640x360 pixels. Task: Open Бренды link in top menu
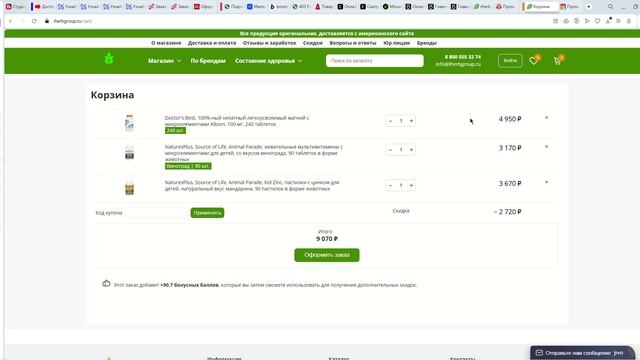pos(427,43)
